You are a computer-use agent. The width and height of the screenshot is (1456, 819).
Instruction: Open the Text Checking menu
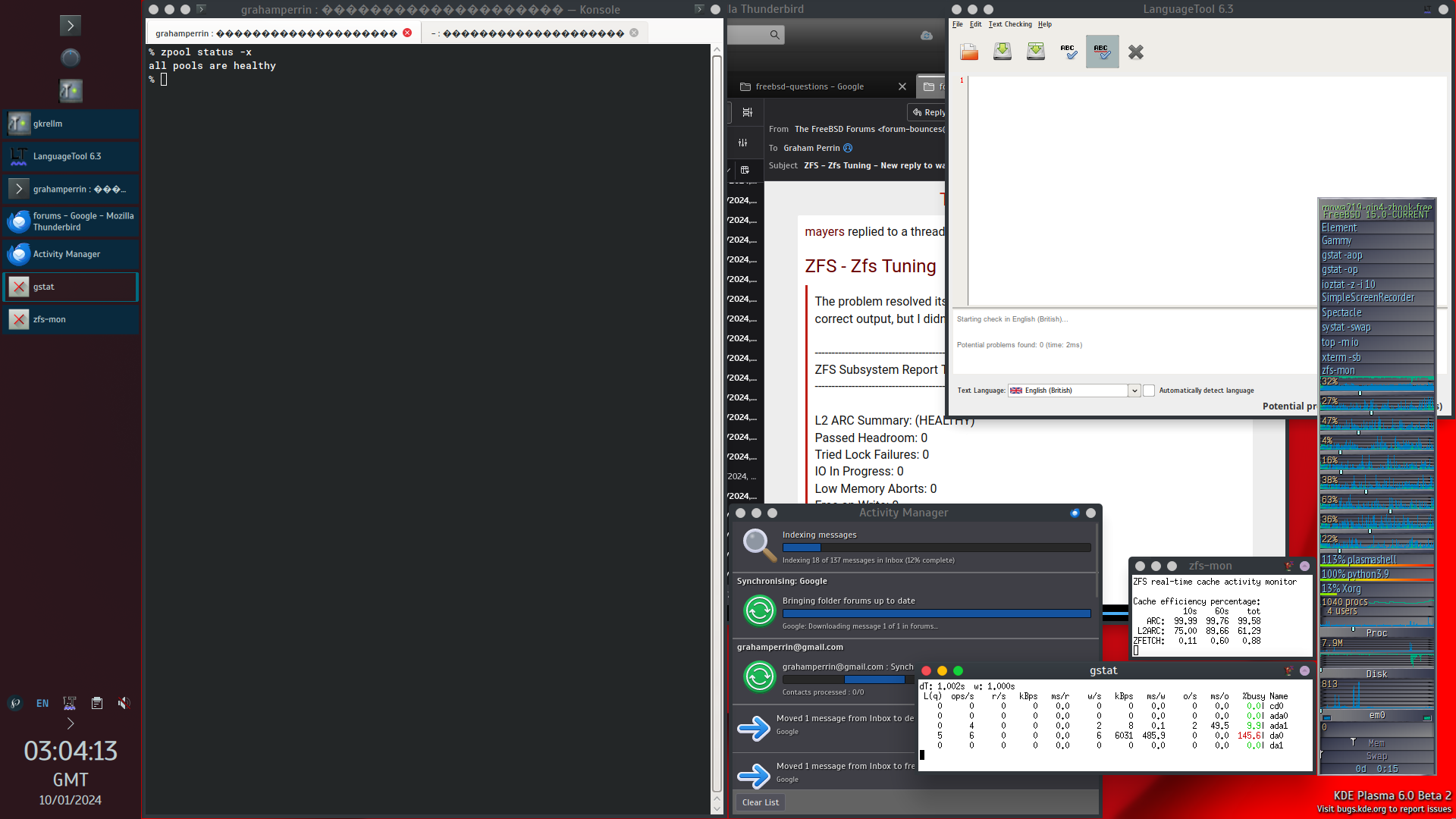[1010, 24]
